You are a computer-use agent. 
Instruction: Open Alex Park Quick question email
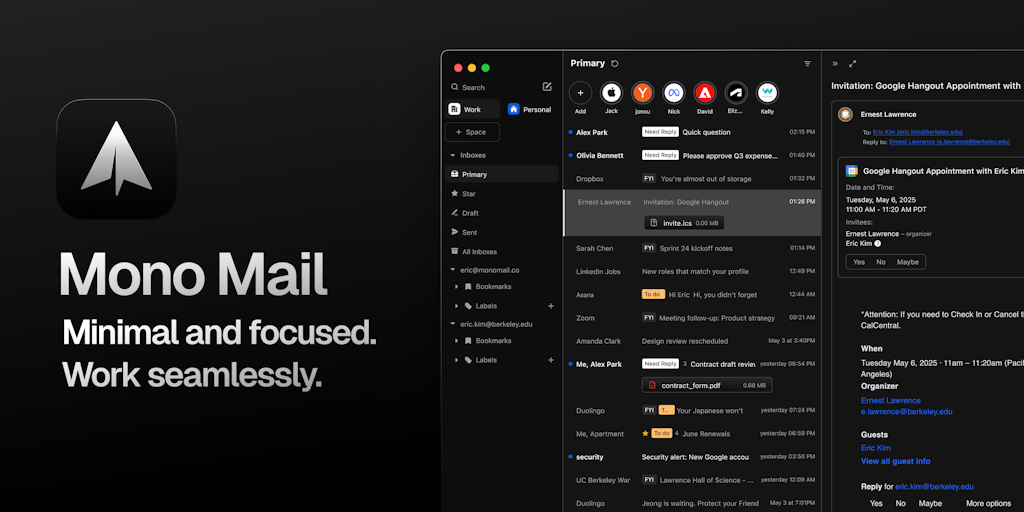click(692, 132)
